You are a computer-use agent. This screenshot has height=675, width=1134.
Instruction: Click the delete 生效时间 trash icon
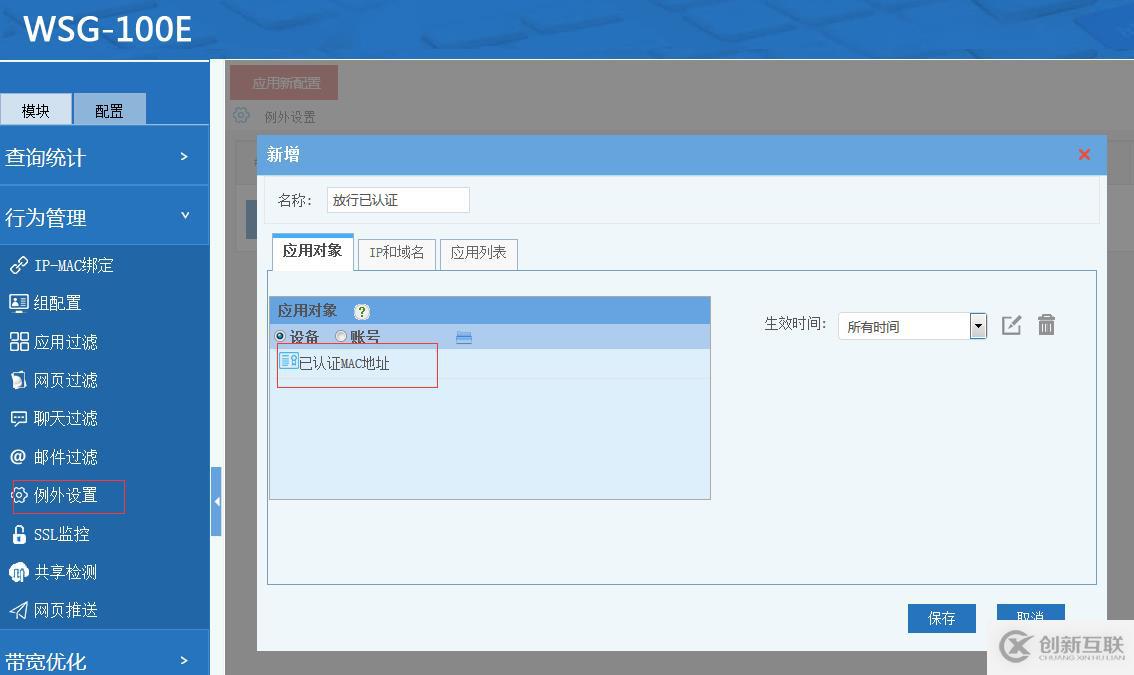[1046, 325]
